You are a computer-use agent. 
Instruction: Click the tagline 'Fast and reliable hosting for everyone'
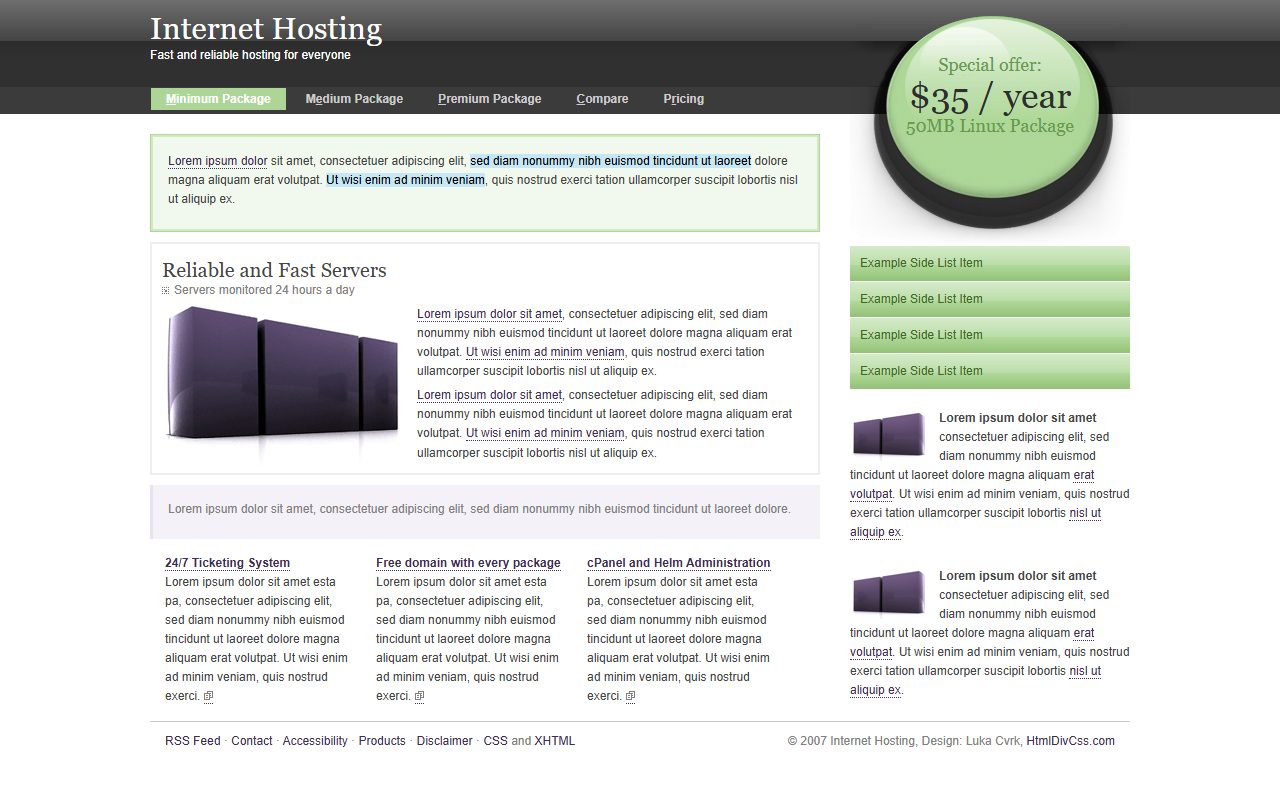pyautogui.click(x=250, y=55)
